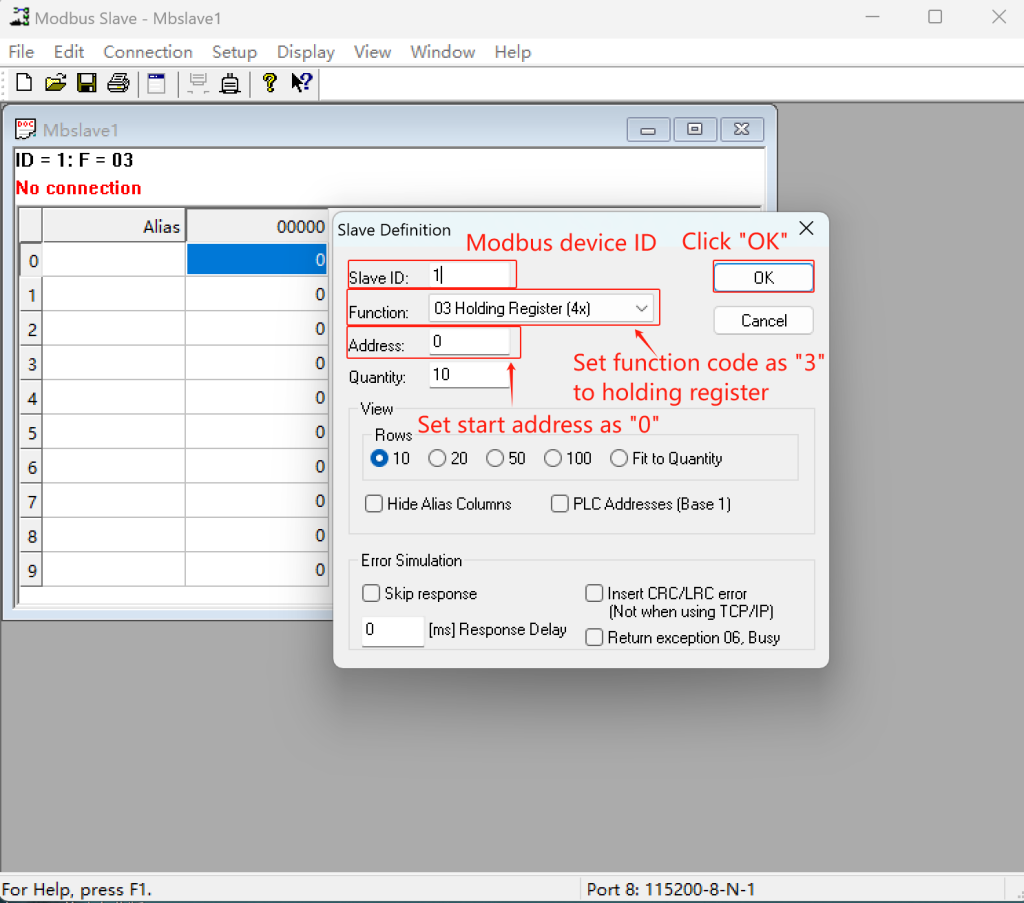Open the Connection menu
The height and width of the screenshot is (903, 1024).
(147, 52)
